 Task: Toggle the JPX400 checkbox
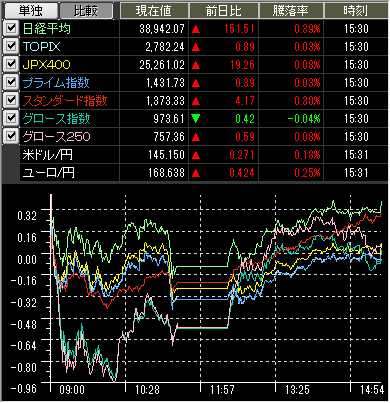(x=11, y=64)
